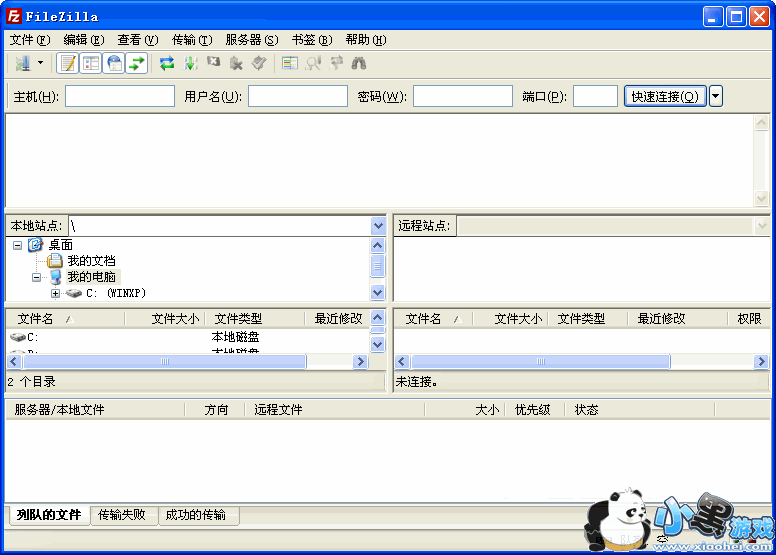Toggle the local directory tree view
This screenshot has width=776, height=555.
[91, 63]
